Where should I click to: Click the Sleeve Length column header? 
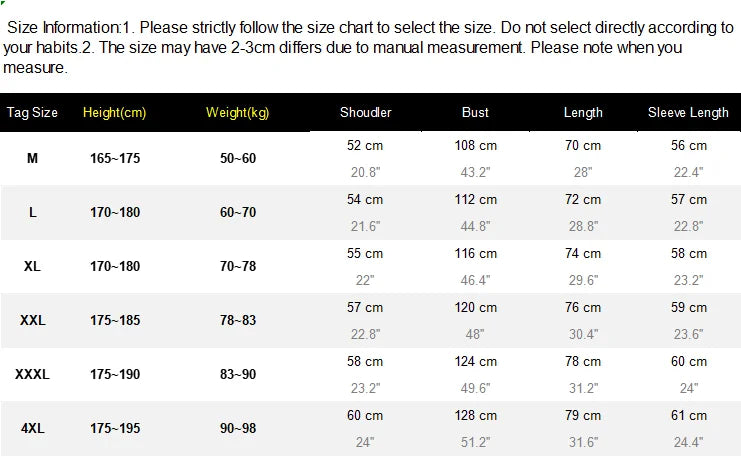click(688, 113)
